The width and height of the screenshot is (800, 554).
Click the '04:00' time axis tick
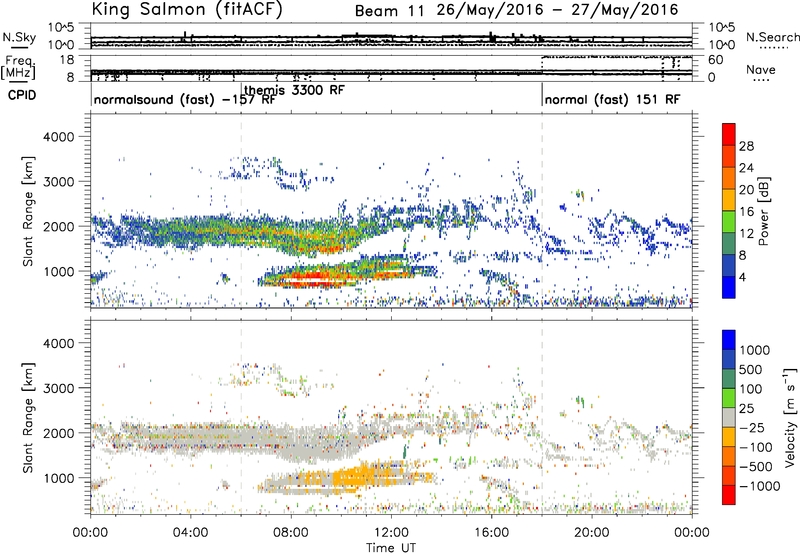pyautogui.click(x=190, y=533)
